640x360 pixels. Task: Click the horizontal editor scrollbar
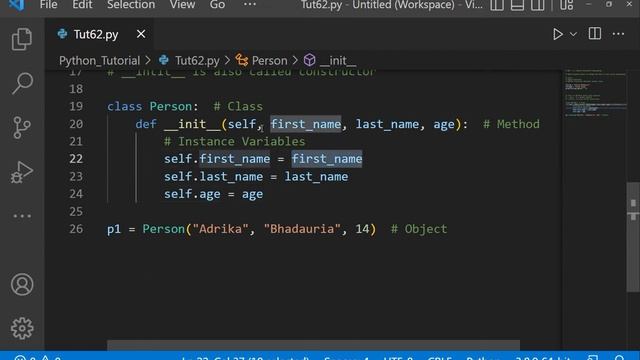tap(313, 345)
